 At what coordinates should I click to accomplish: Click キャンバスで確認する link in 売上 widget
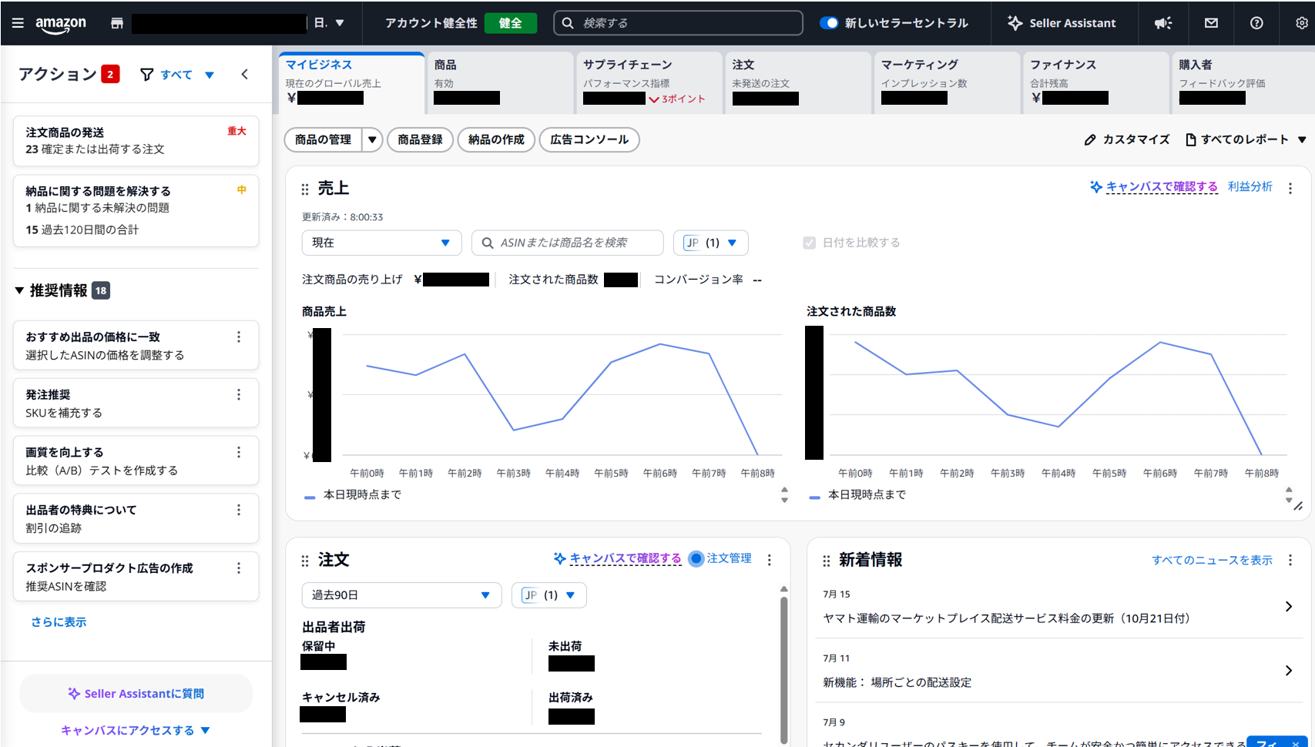[x=1162, y=187]
